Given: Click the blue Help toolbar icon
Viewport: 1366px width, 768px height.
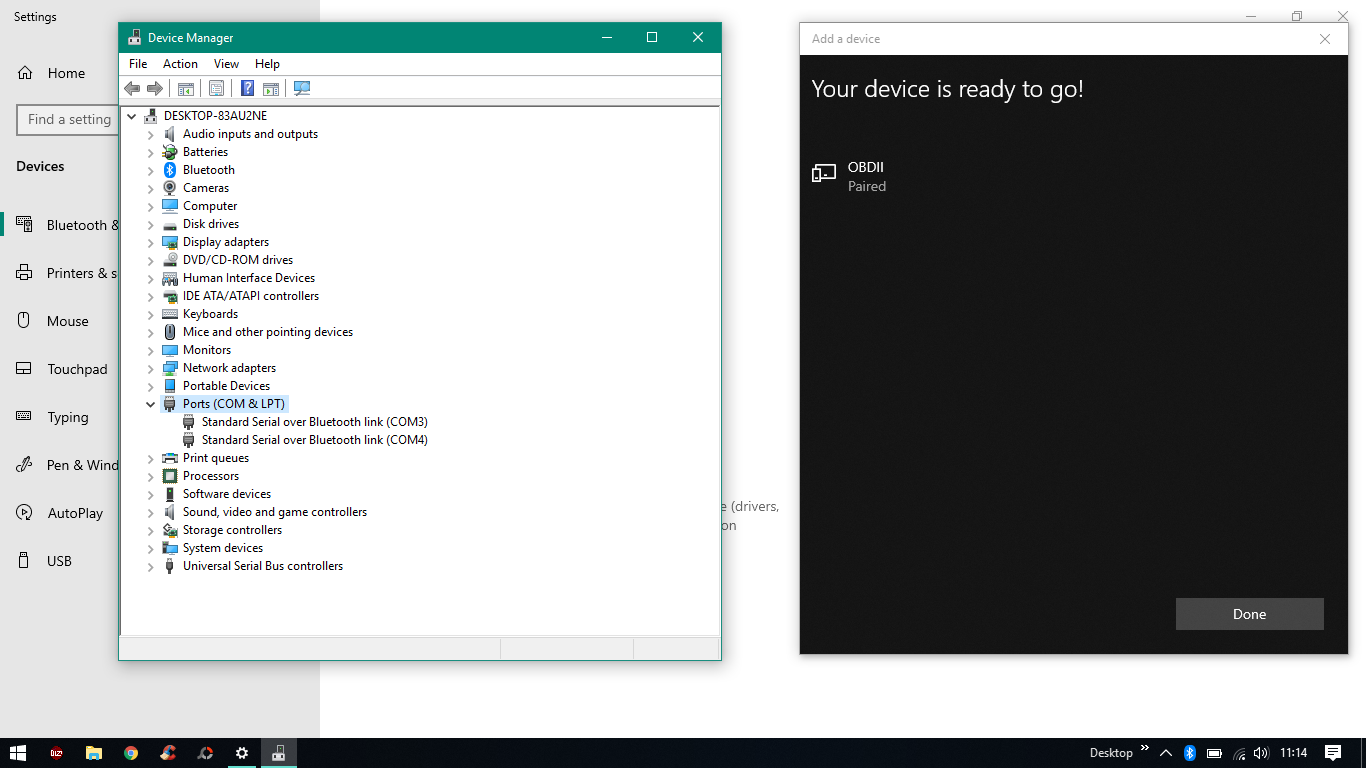Looking at the screenshot, I should (x=247, y=88).
